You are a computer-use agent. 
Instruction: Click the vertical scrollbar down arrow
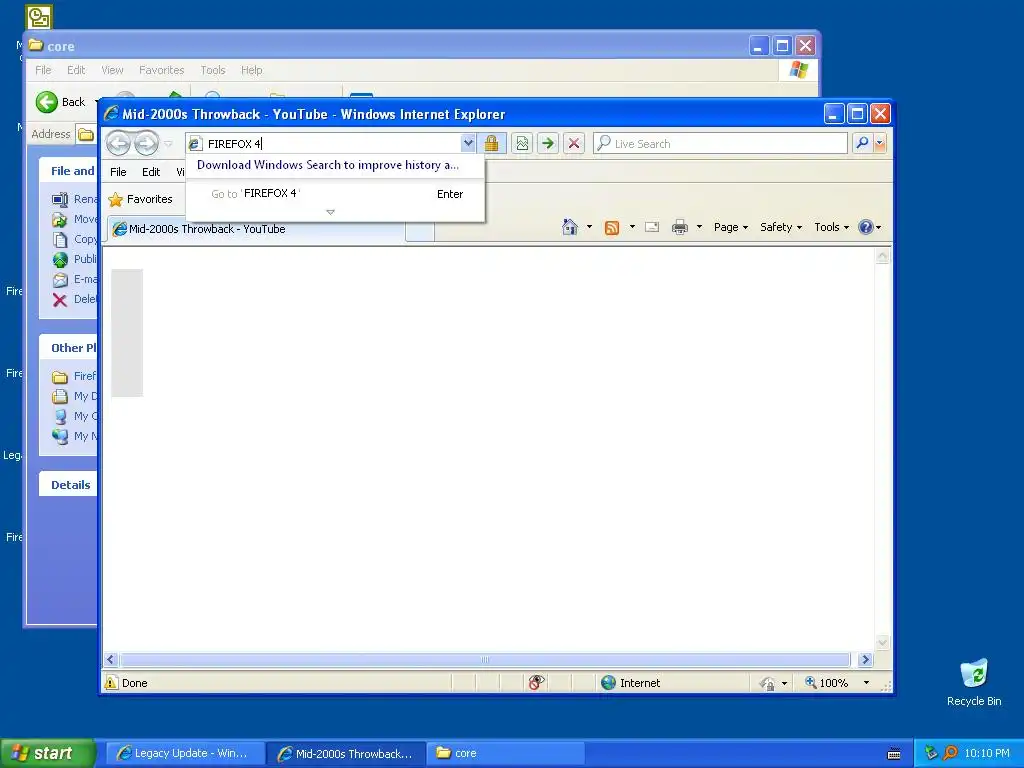[882, 643]
